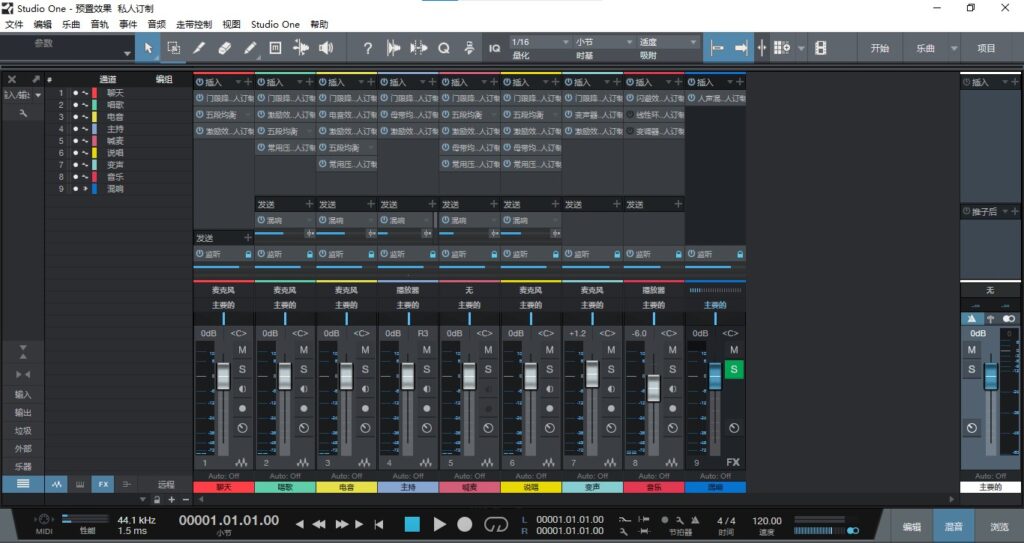Open the 麦克风 input selector on channel 1
This screenshot has width=1024, height=543.
coord(223,289)
